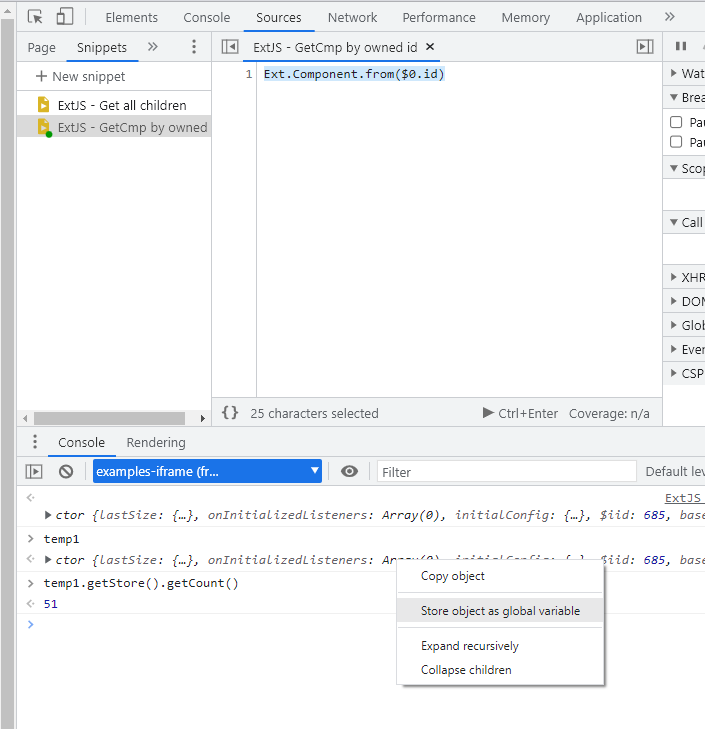
Task: Activate the inspect element picker icon
Action: (x=35, y=17)
